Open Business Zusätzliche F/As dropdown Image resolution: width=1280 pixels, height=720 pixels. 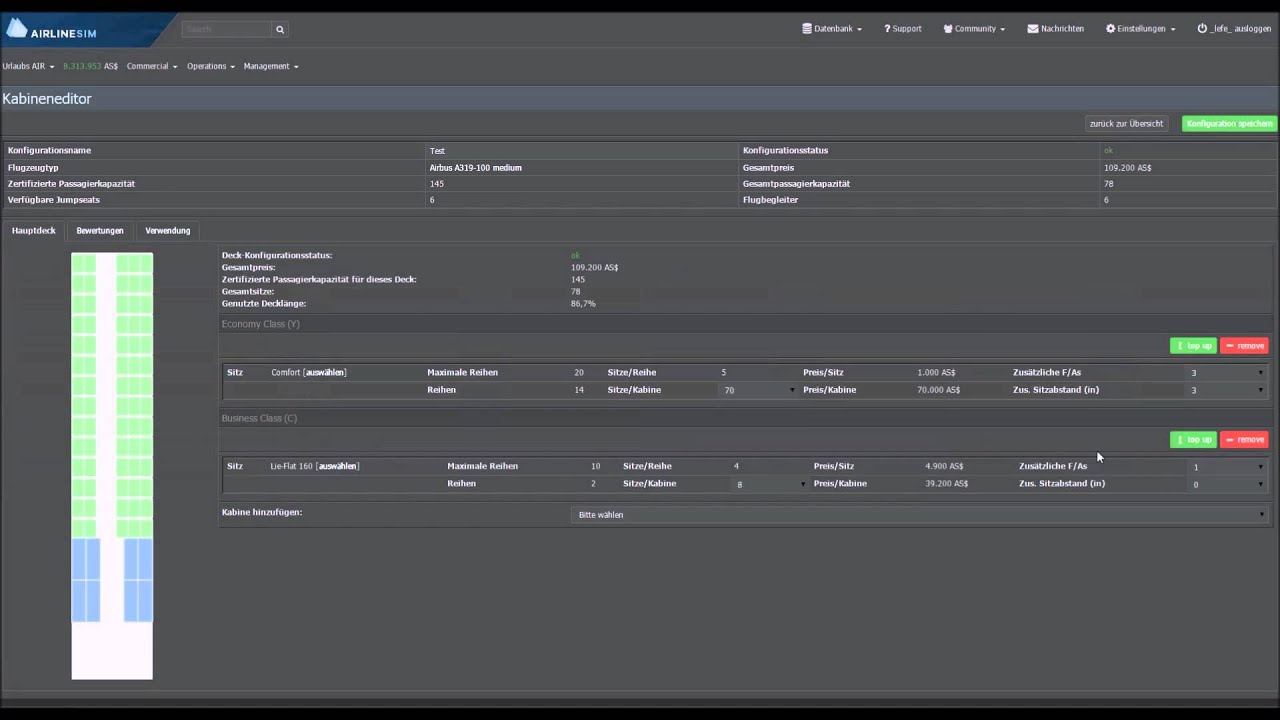pos(1228,466)
